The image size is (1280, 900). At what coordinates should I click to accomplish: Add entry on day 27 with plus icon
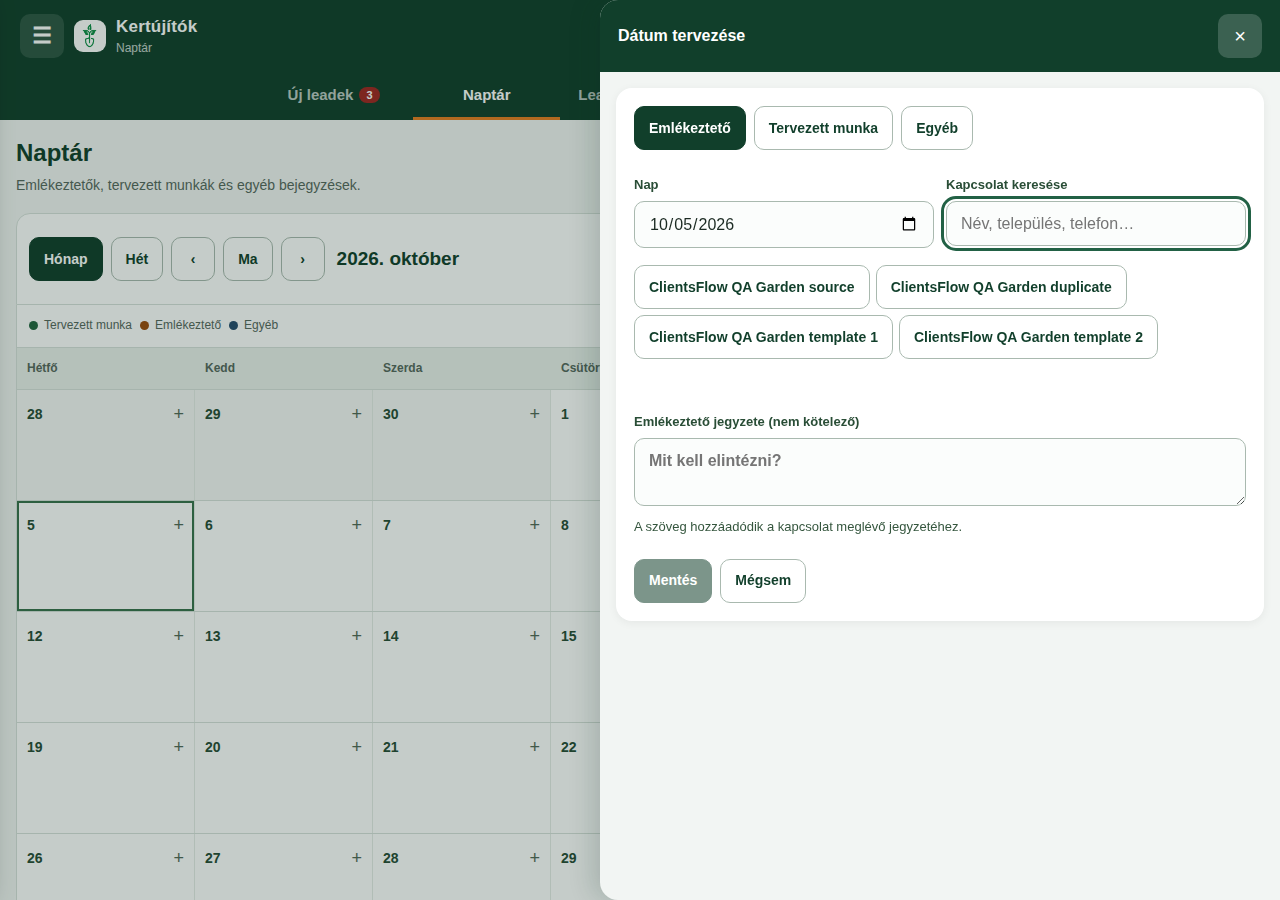[357, 857]
